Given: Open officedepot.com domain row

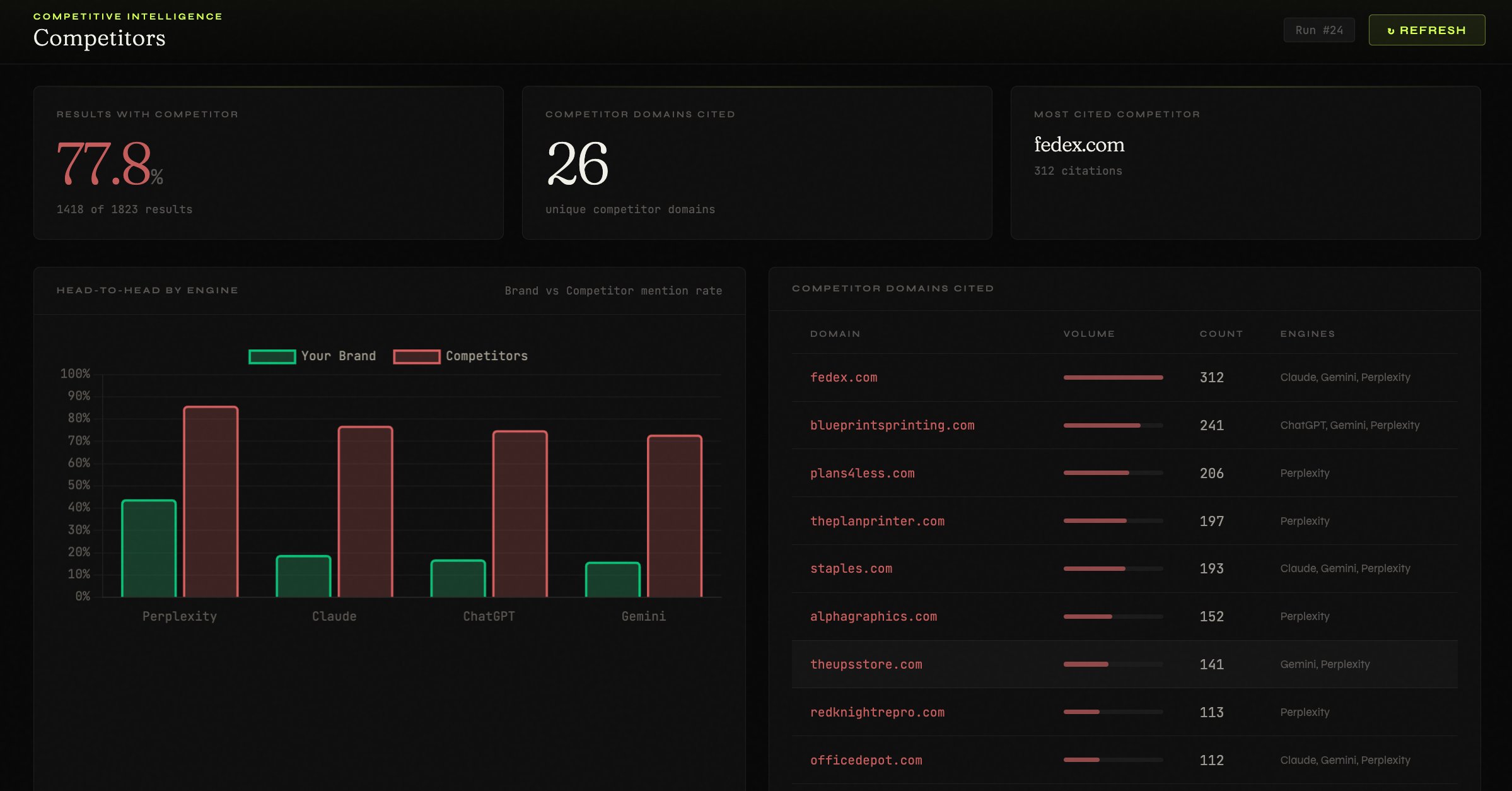Looking at the screenshot, I should click(1124, 760).
